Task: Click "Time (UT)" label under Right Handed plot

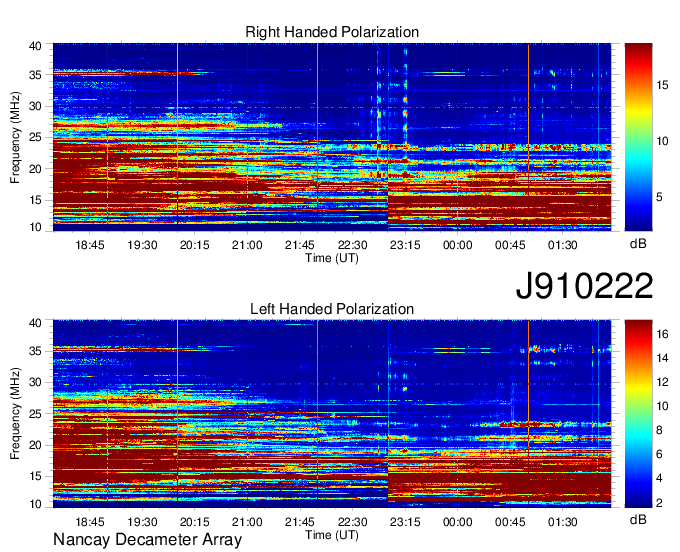Action: coord(332,258)
